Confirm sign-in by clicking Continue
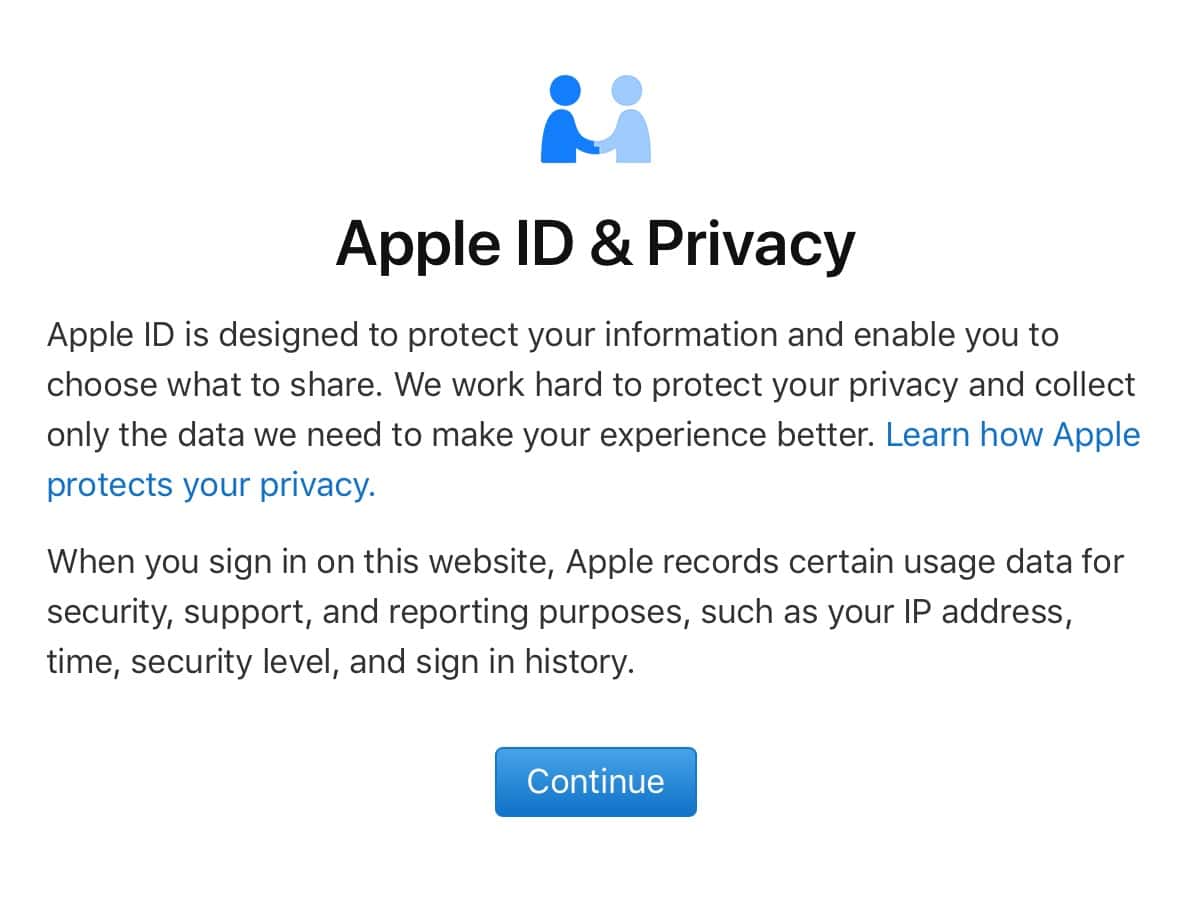This screenshot has height=900, width=1196. 596,781
